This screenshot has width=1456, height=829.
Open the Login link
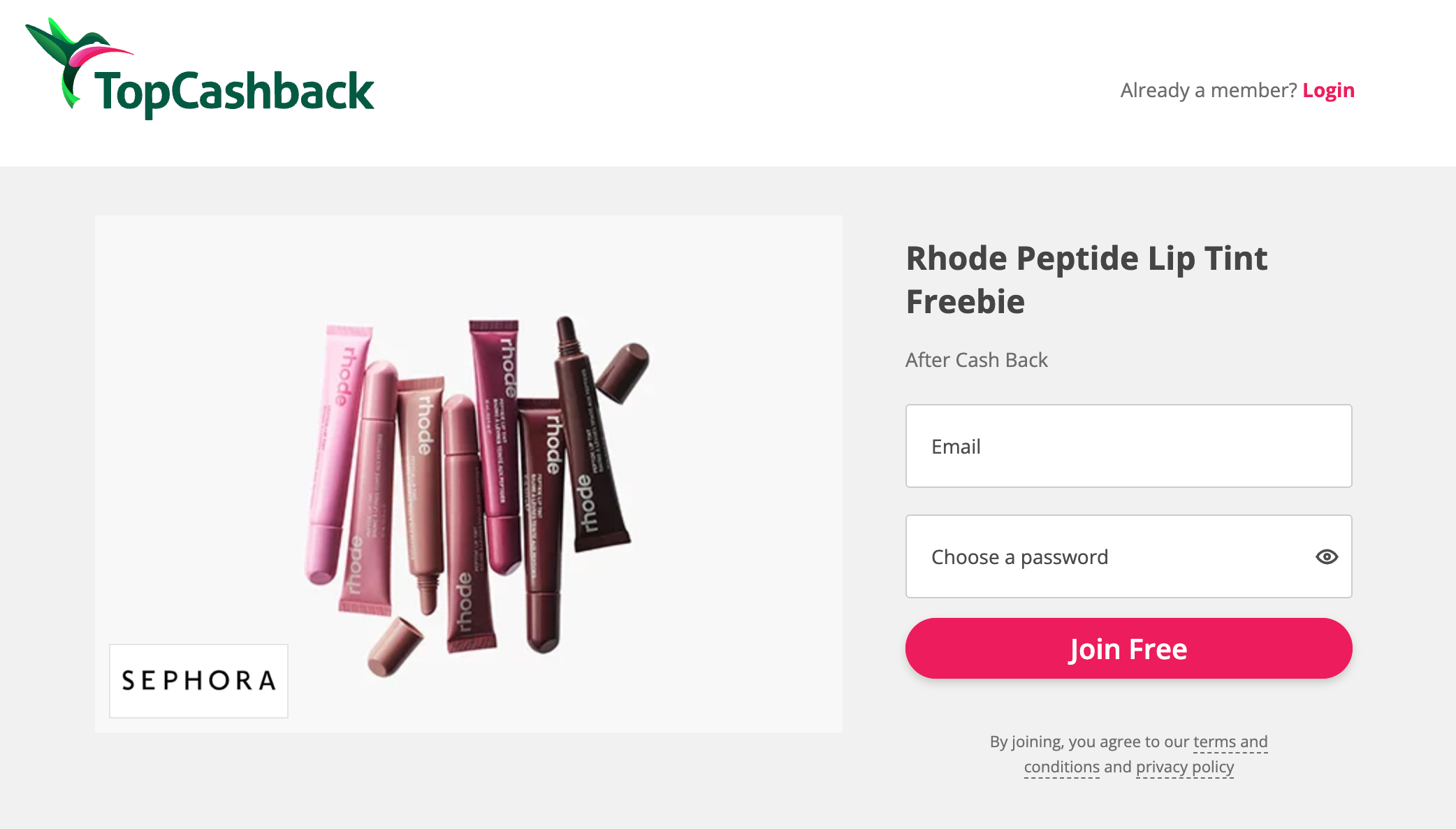pos(1328,90)
